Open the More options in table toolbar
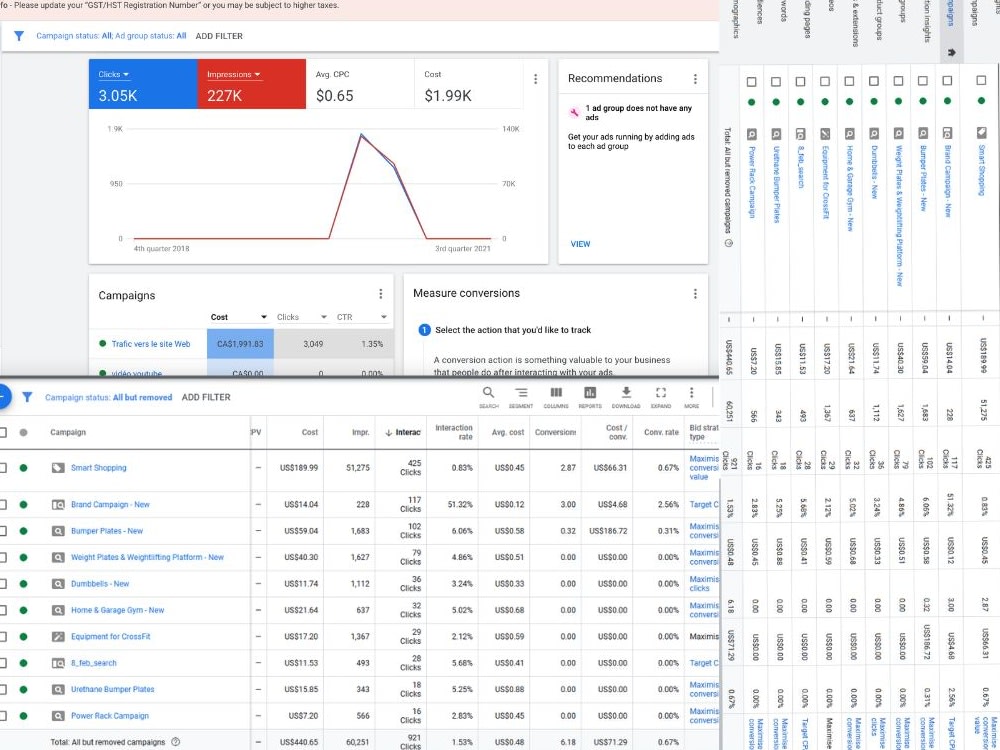Viewport: 1000px width, 750px height. coord(691,397)
